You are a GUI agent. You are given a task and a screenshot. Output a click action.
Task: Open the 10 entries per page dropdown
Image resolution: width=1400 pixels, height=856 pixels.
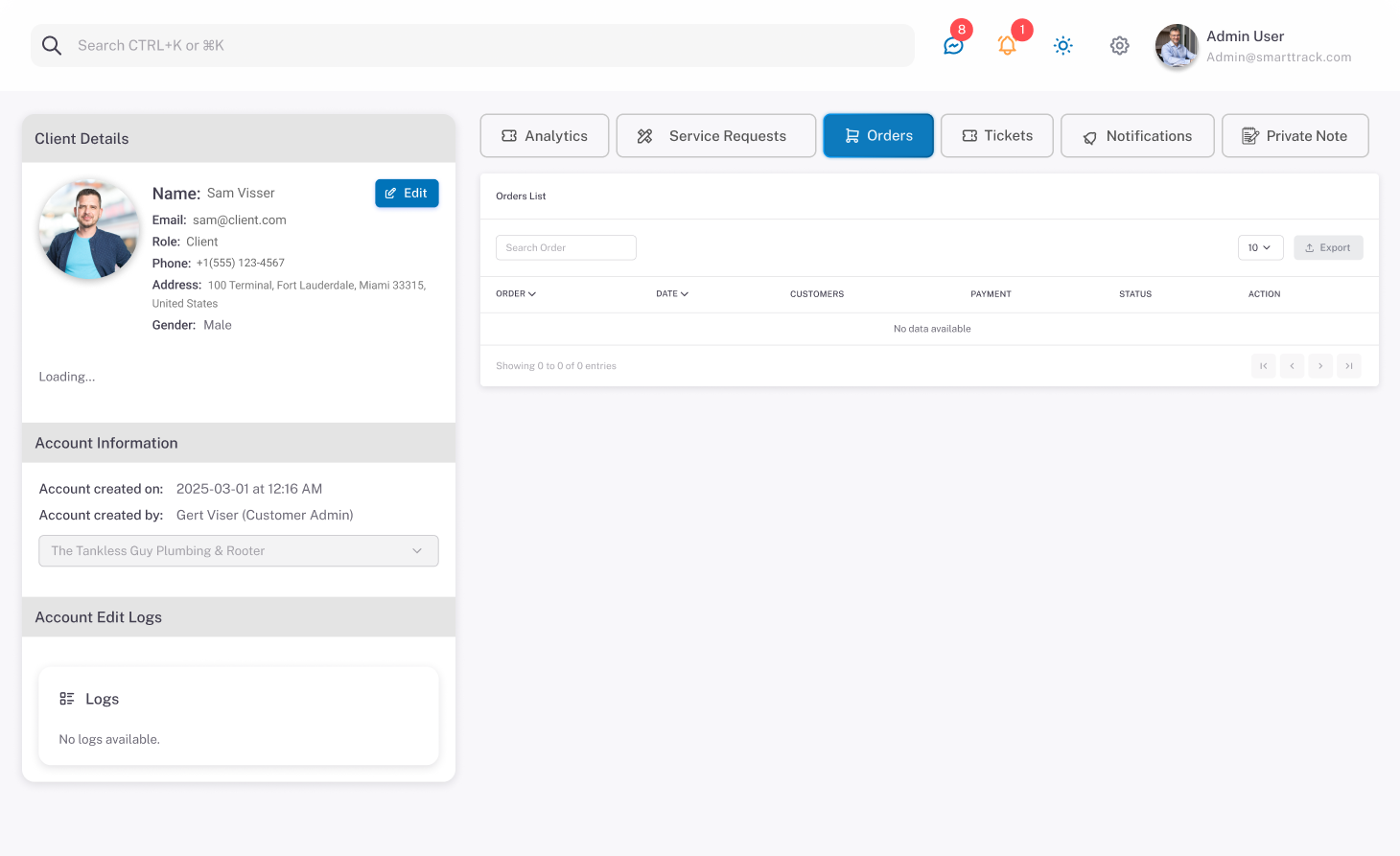pos(1259,247)
